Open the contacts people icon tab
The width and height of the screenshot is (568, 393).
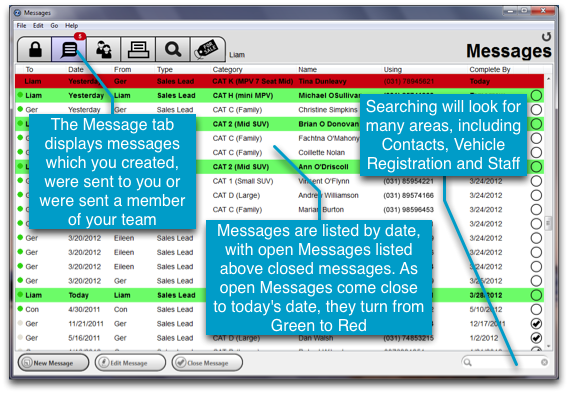tap(104, 49)
